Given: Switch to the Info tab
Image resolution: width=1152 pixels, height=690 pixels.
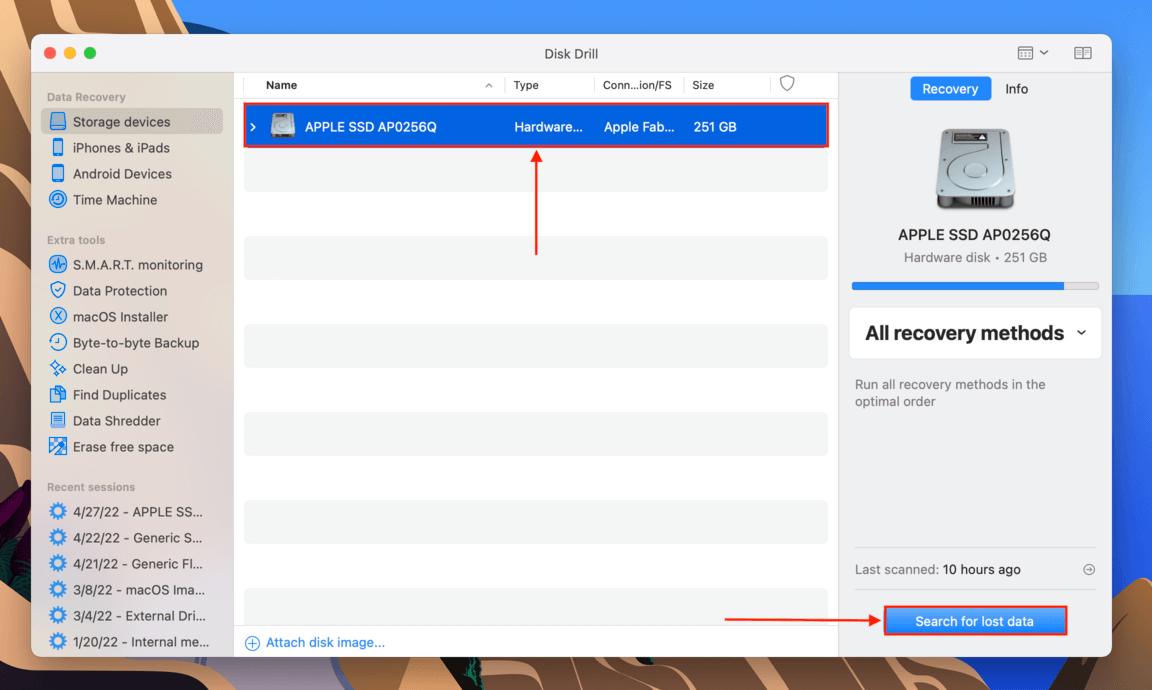Looking at the screenshot, I should (1016, 89).
